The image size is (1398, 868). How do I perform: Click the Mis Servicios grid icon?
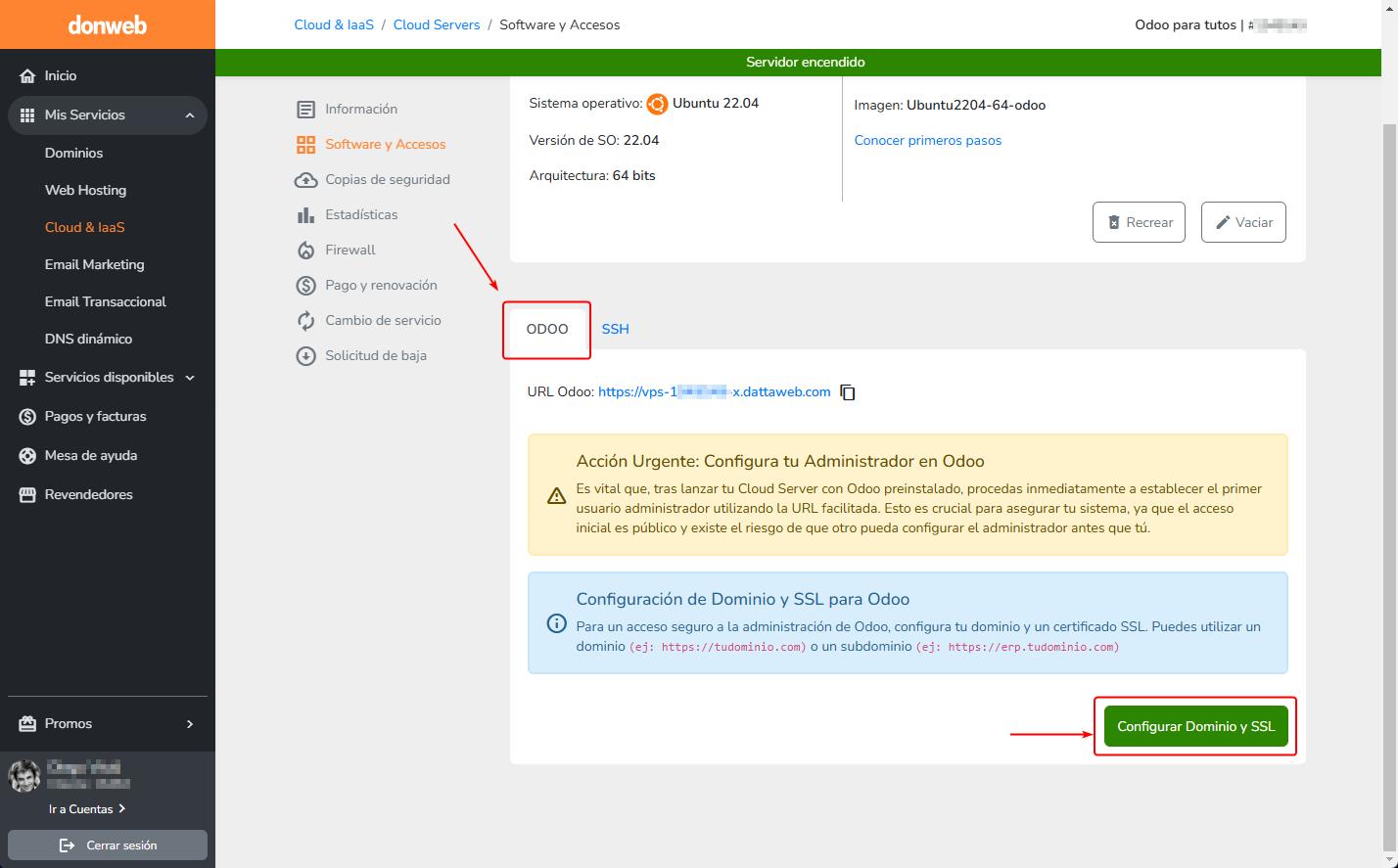tap(27, 114)
